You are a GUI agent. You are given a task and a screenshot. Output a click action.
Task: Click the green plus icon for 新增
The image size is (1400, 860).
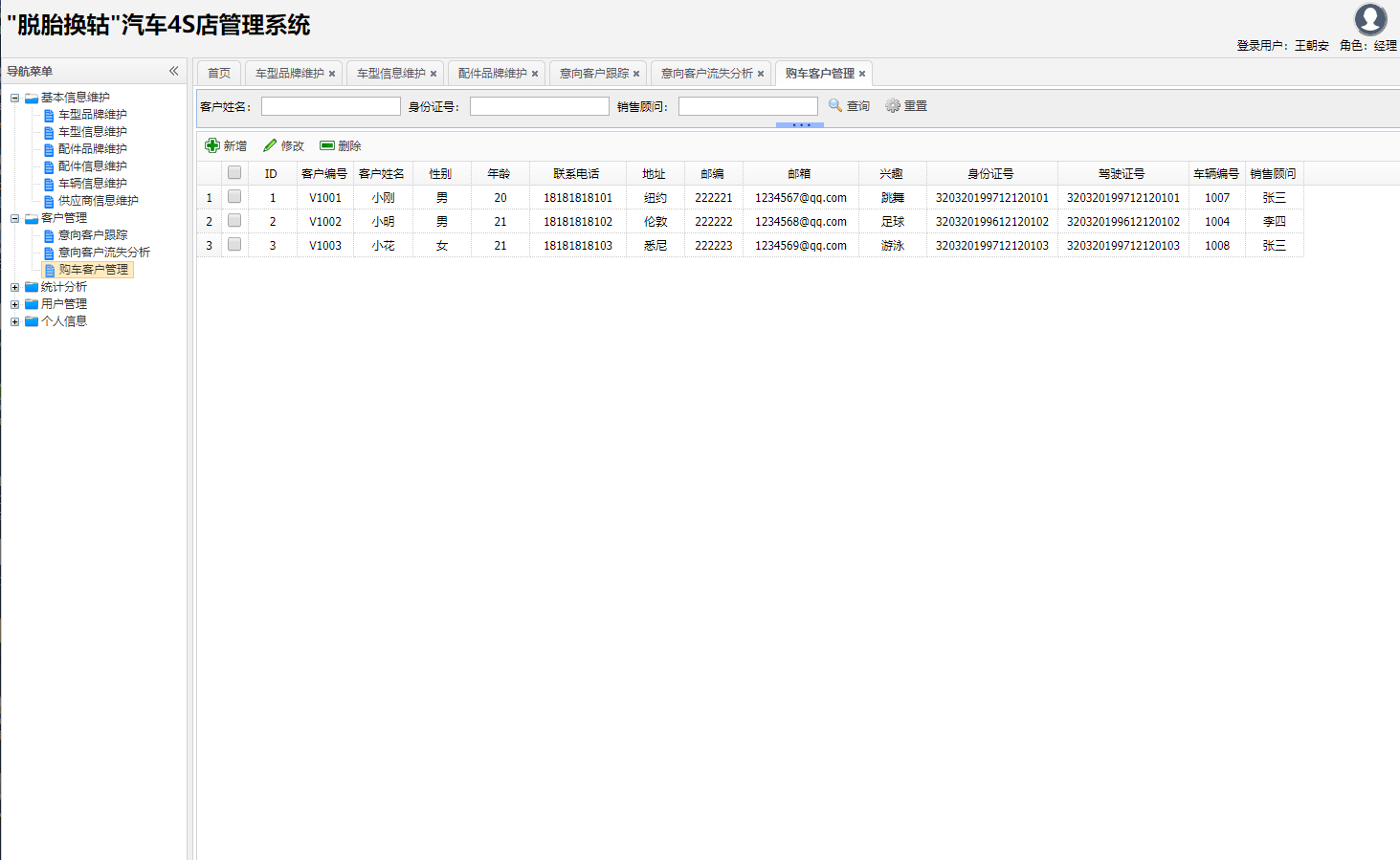212,145
